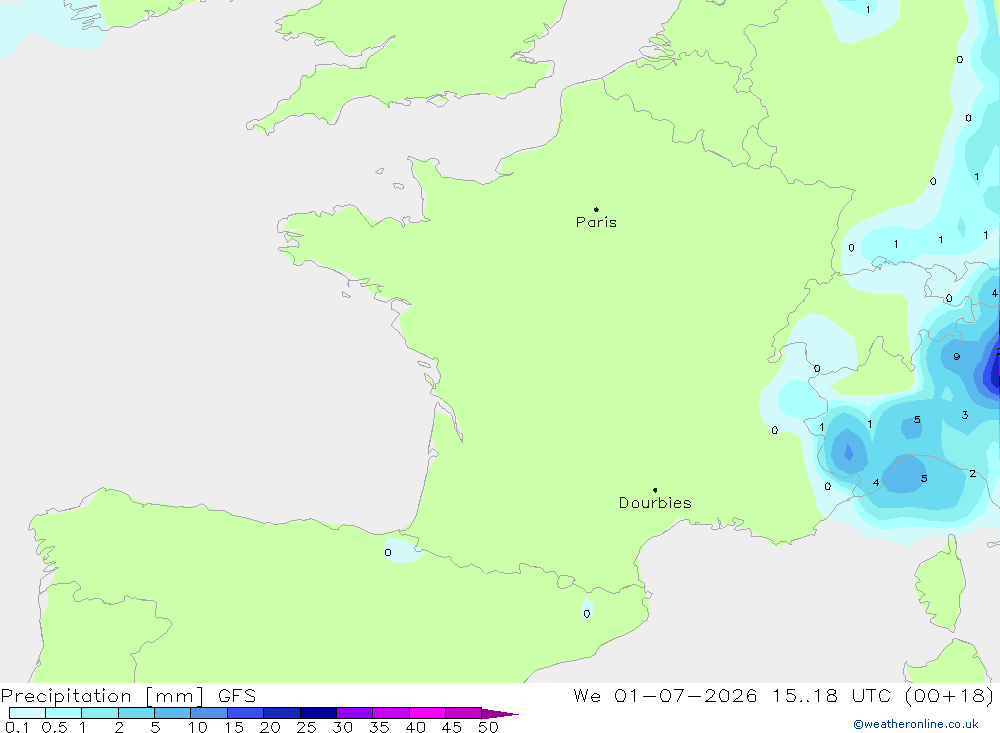Click the '(00+18)' forecast run text
The width and height of the screenshot is (1000, 733).
point(949,696)
